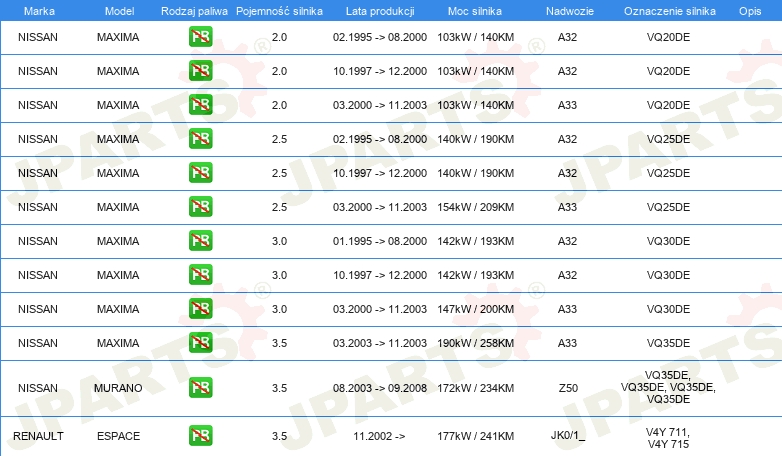Screen dimensions: 782x456
Task: Click the 08.2003 -> 09.2008 production dates
Action: [380, 388]
